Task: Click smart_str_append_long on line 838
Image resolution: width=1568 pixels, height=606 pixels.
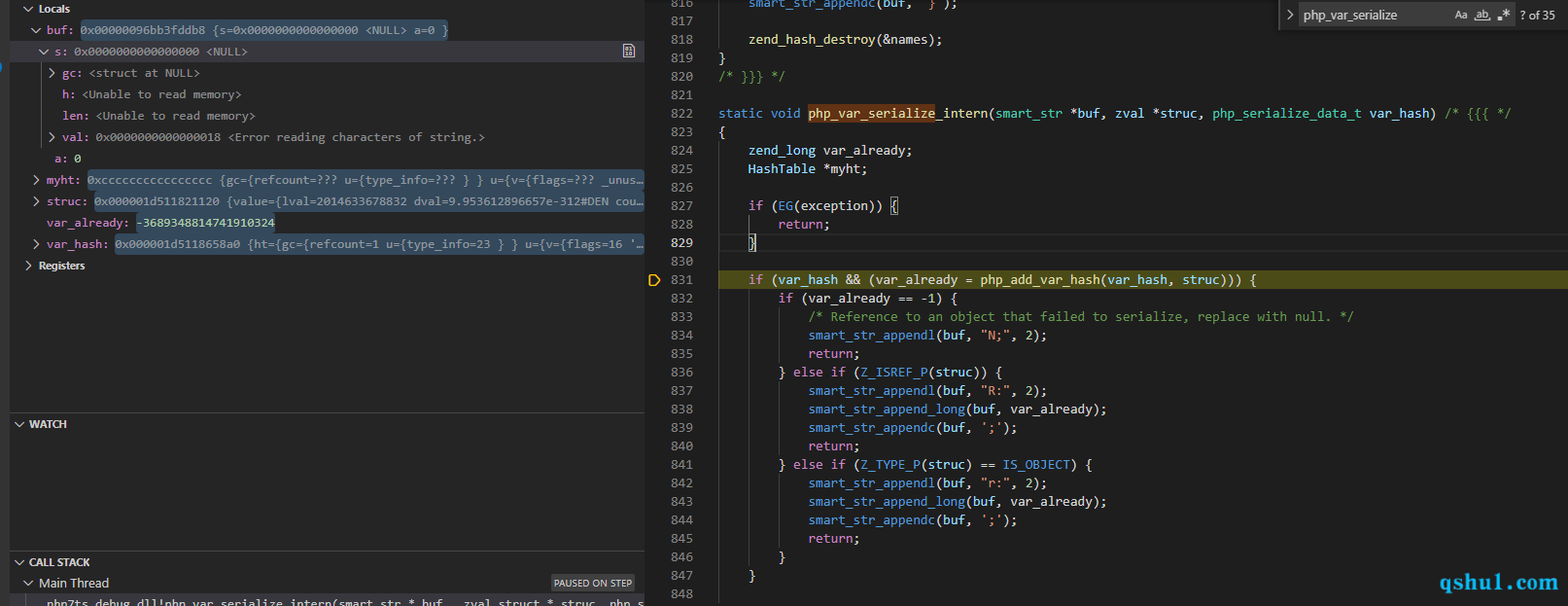Action: coord(887,410)
